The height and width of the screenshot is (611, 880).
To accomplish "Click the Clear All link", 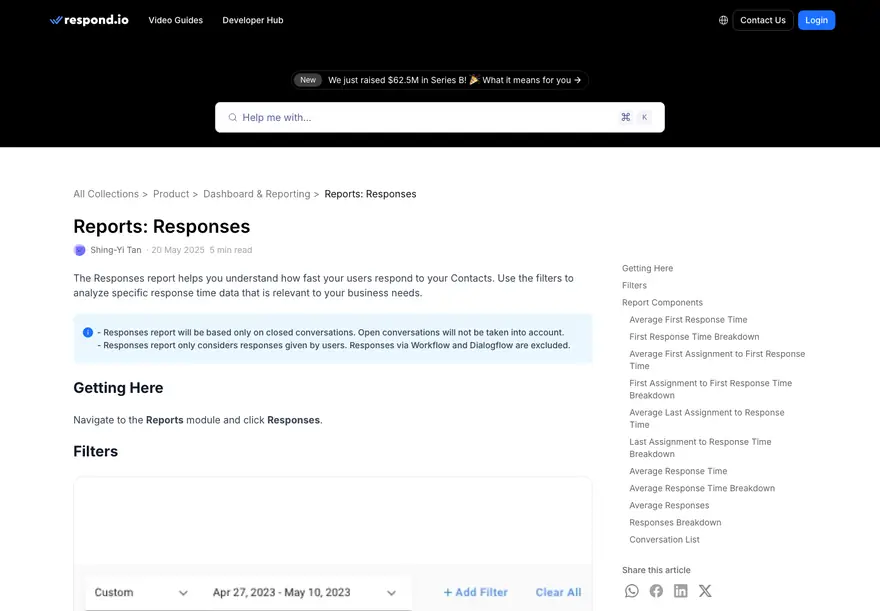I will tap(558, 592).
